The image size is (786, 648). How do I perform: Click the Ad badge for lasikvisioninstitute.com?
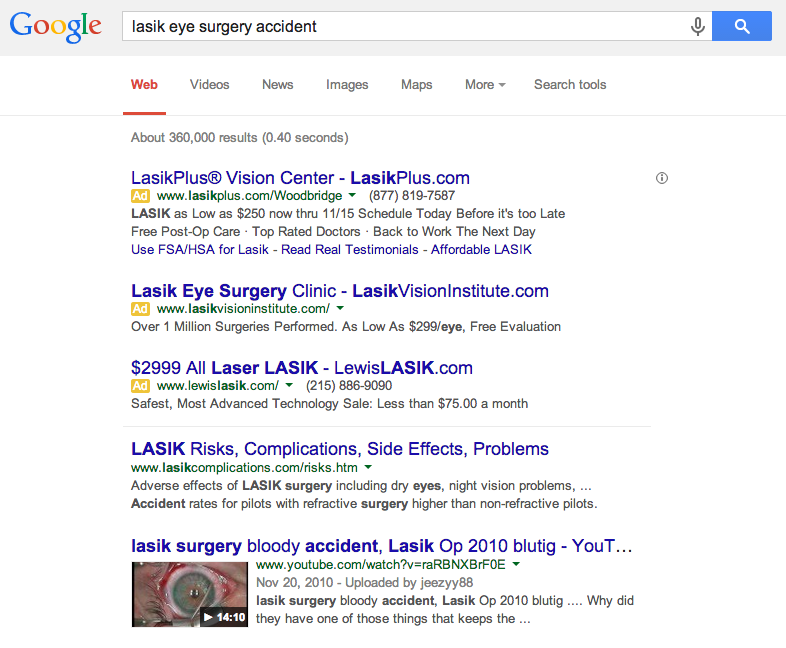[x=140, y=309]
